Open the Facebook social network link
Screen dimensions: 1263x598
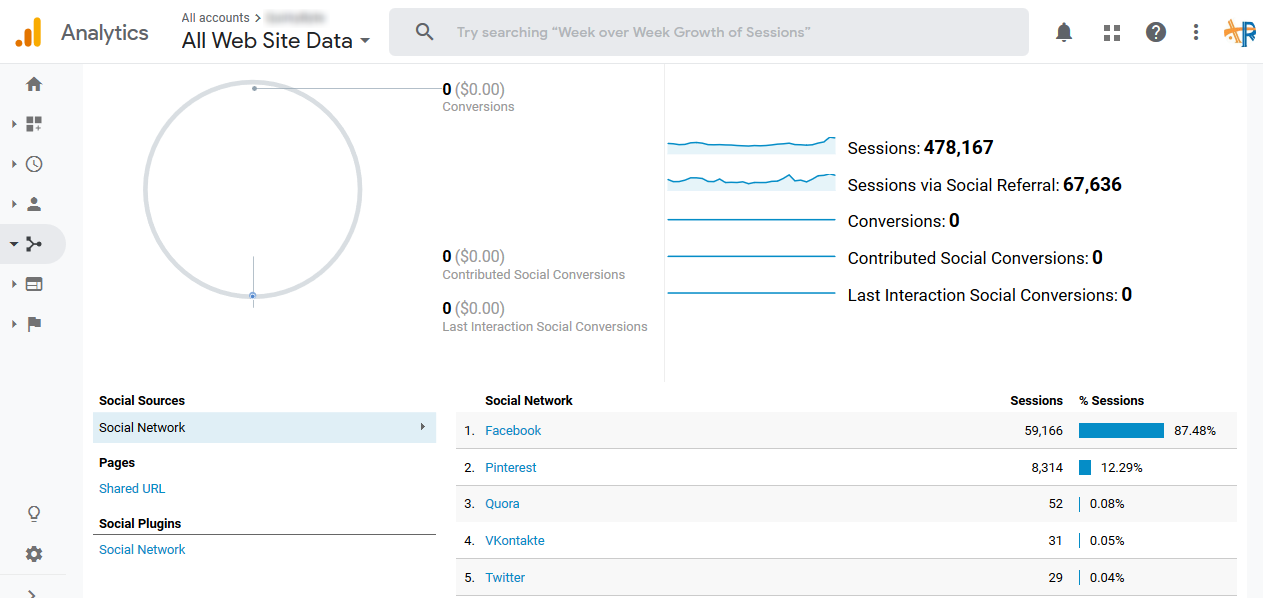(513, 431)
